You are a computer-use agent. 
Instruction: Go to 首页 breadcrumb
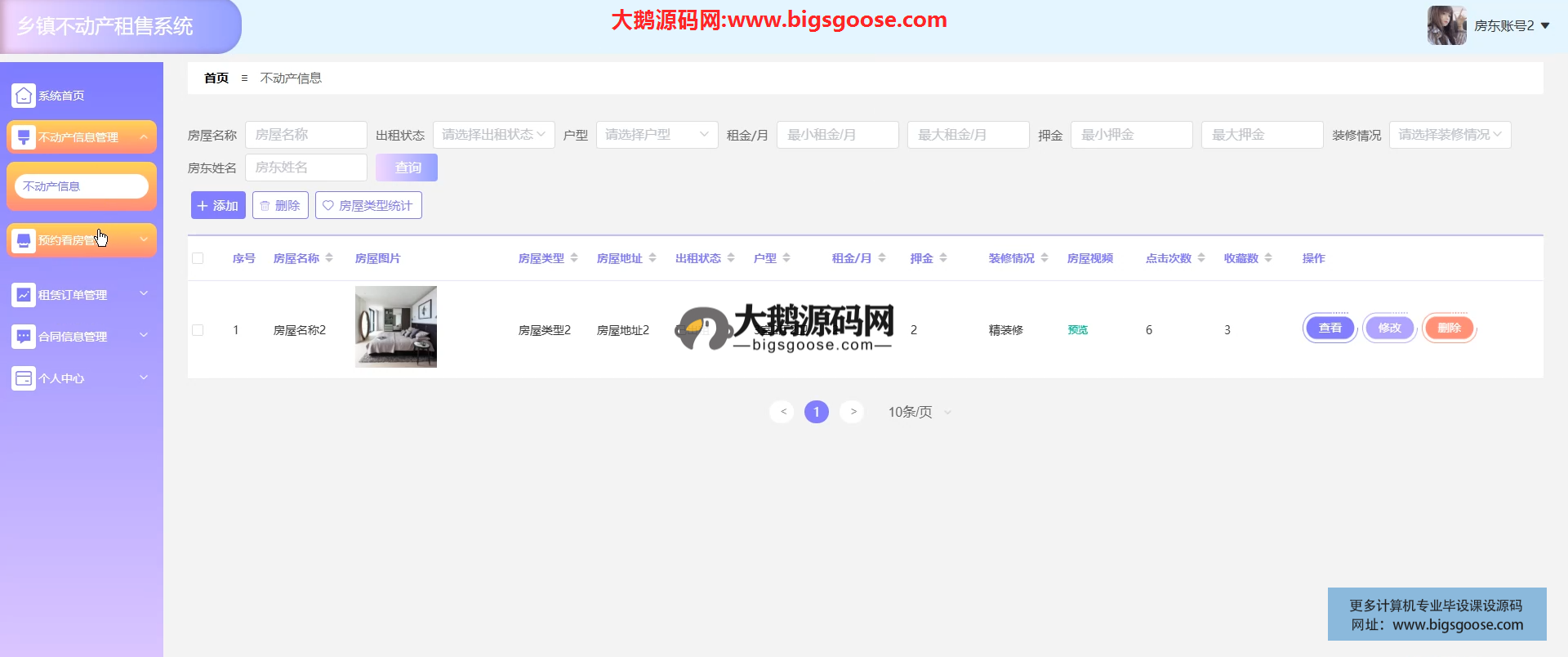point(216,78)
